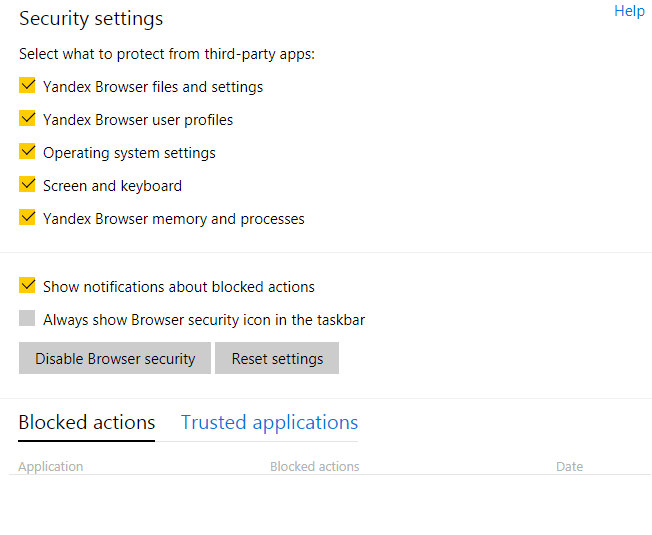This screenshot has width=652, height=535.
Task: Uncheck Yandex Browser files and settings checkbox
Action: [x=27, y=86]
